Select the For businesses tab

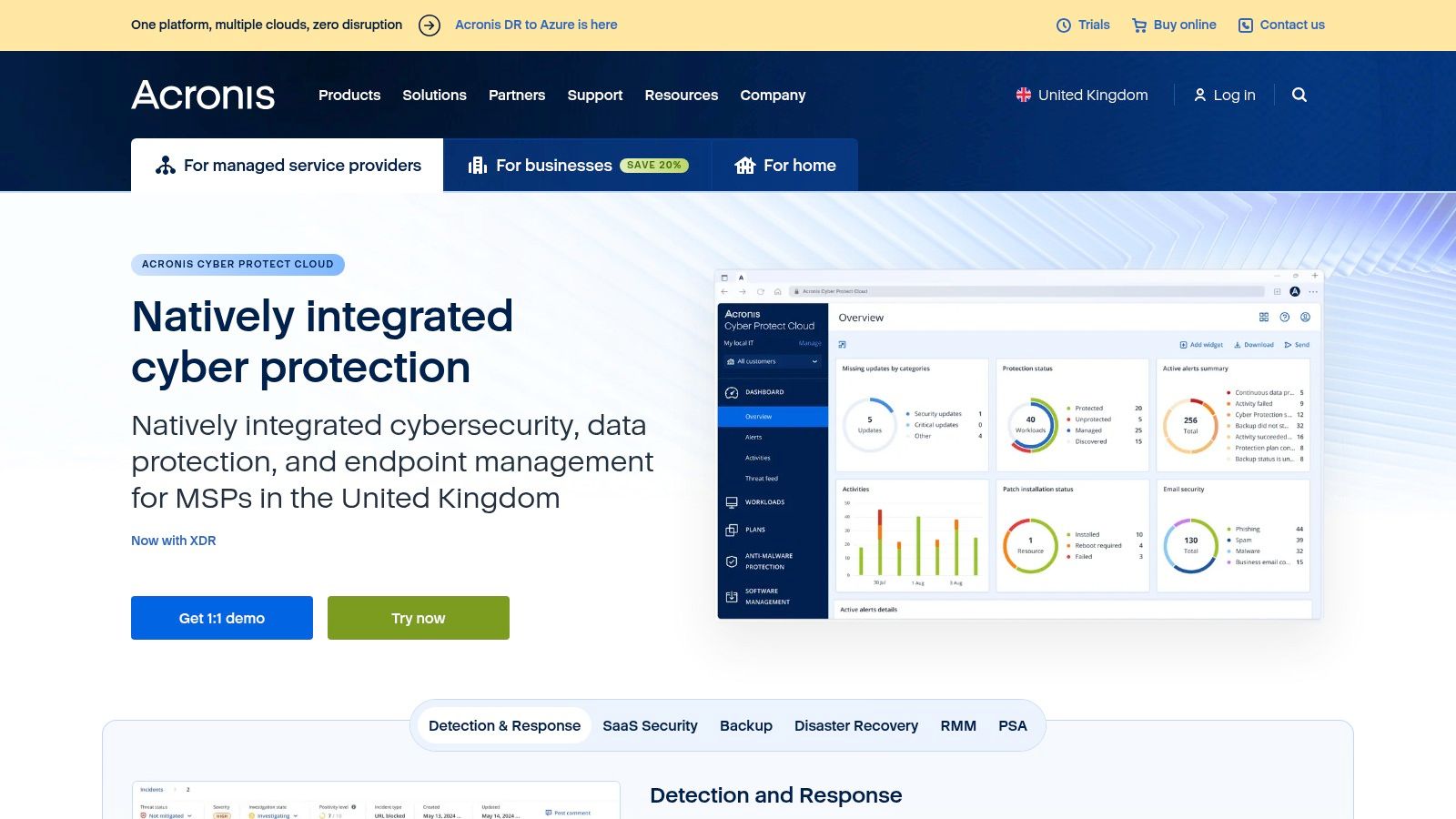pos(578,165)
